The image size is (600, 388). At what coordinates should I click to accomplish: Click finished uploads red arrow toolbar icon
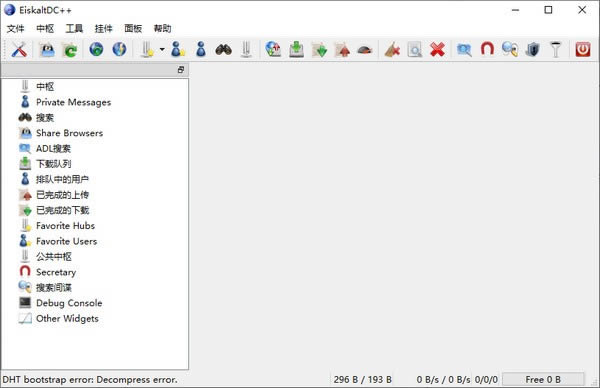pos(342,50)
